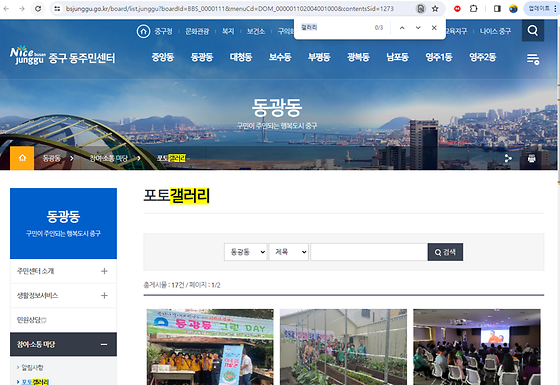Screen dimensions: 560x385
Task: Expand the 참여소통 마당 breadcrumb chevron
Action: (139, 158)
